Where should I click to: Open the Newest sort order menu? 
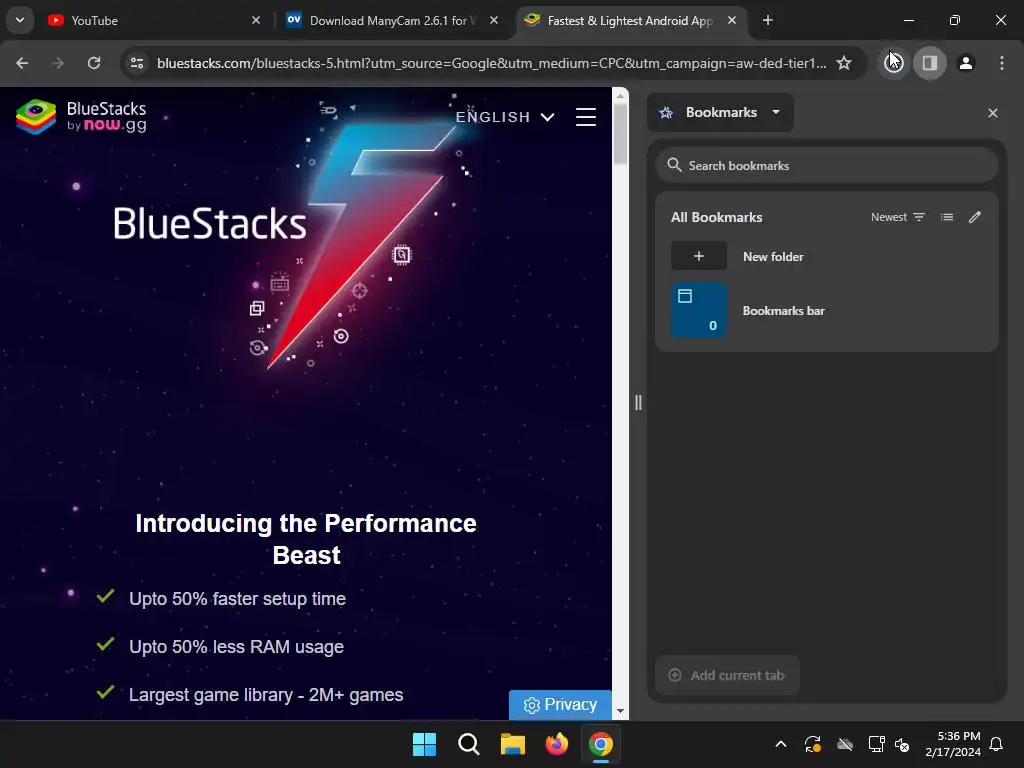(898, 217)
